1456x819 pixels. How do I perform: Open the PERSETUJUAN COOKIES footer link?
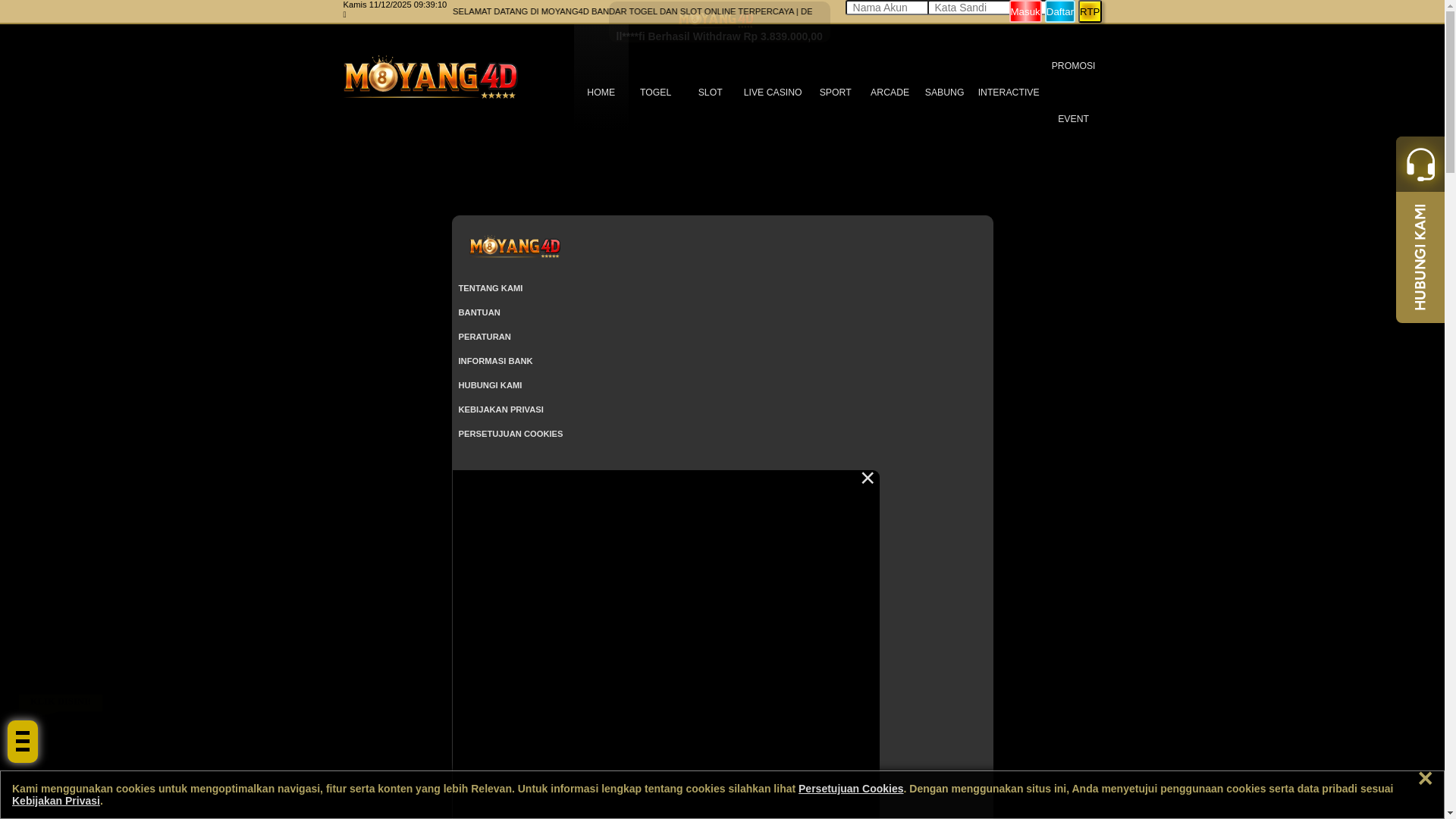(510, 434)
